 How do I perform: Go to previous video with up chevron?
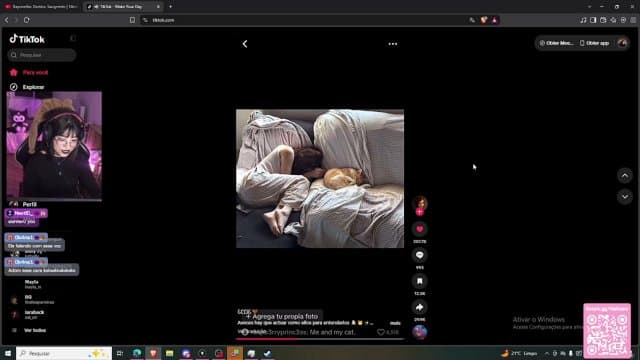tap(624, 176)
